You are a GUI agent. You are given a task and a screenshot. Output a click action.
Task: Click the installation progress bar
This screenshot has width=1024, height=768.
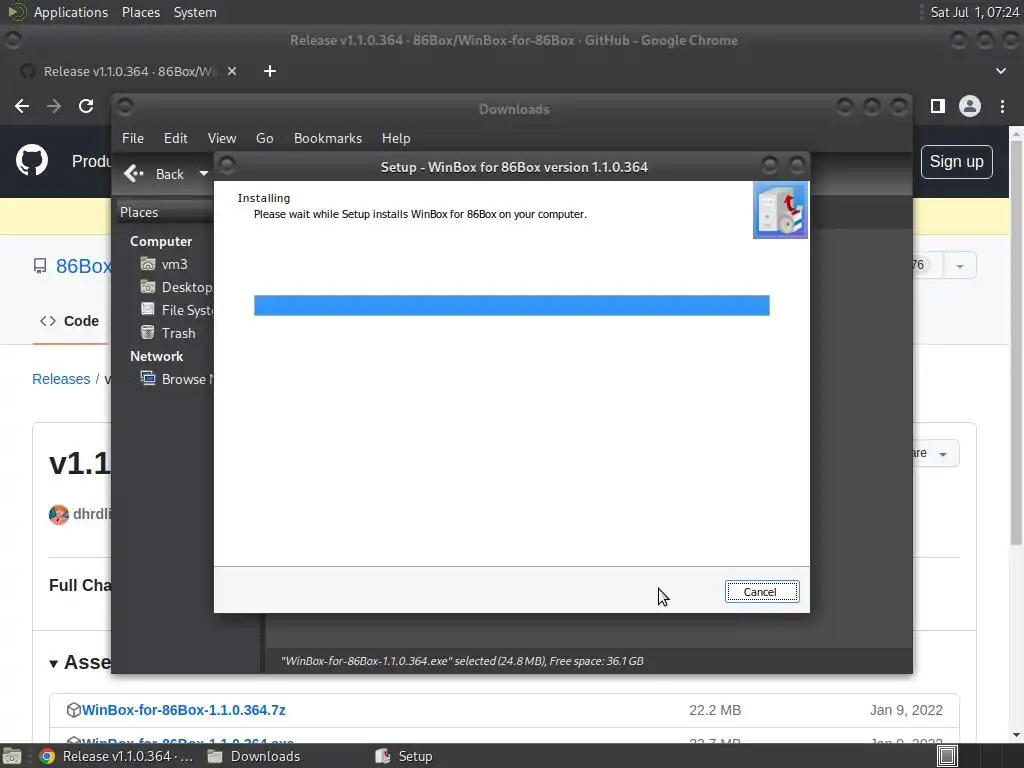[x=511, y=305]
